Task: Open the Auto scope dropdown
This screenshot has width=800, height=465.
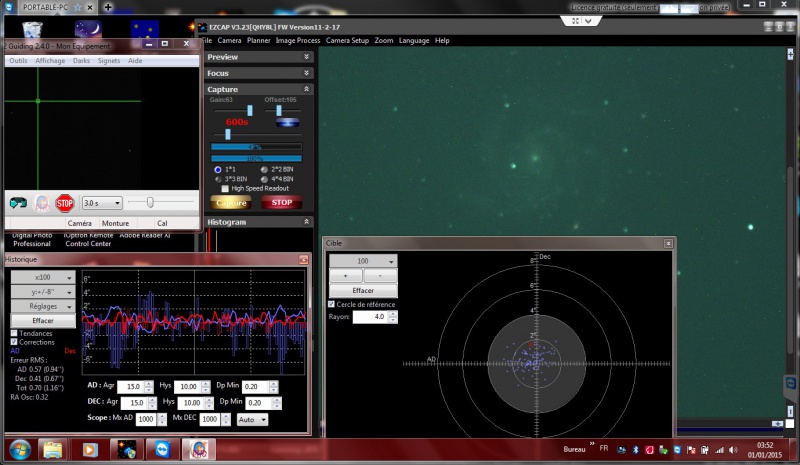Action: [252, 420]
